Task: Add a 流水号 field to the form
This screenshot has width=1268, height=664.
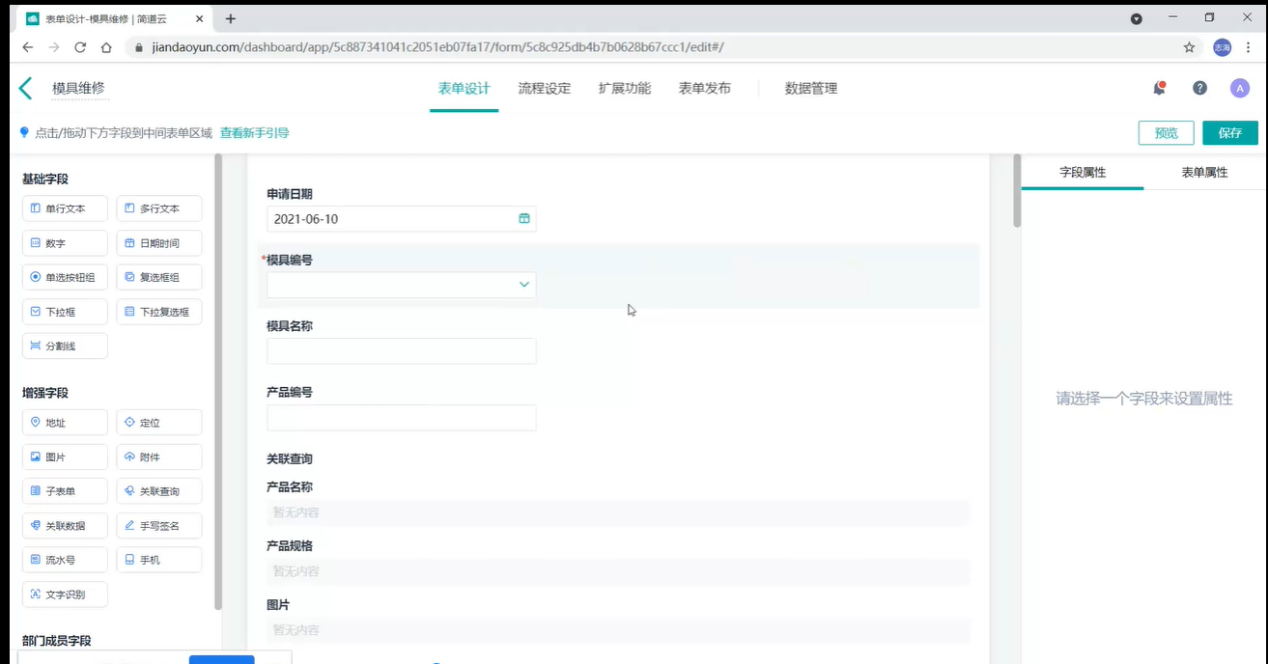Action: [x=64, y=559]
